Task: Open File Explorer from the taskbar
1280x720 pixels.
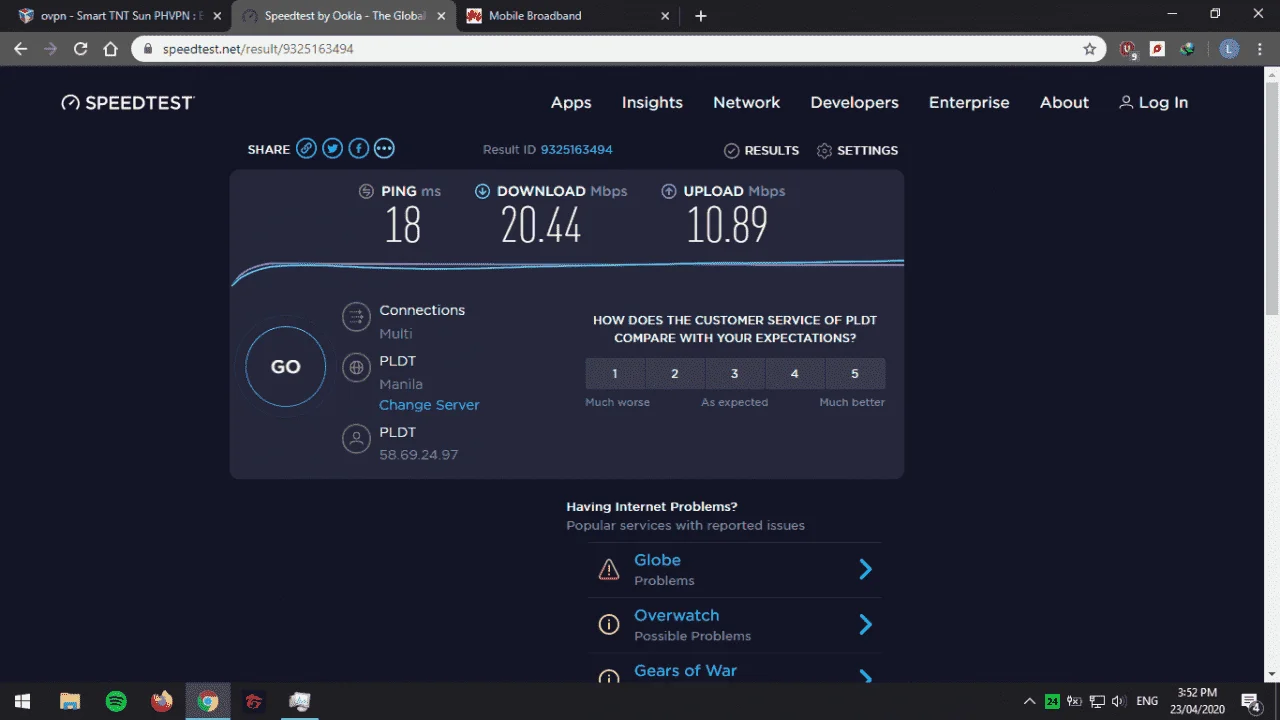Action: tap(70, 701)
